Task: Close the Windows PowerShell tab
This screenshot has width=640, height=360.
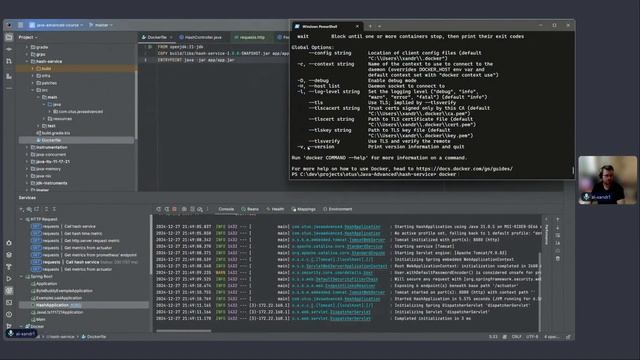Action: coord(357,26)
